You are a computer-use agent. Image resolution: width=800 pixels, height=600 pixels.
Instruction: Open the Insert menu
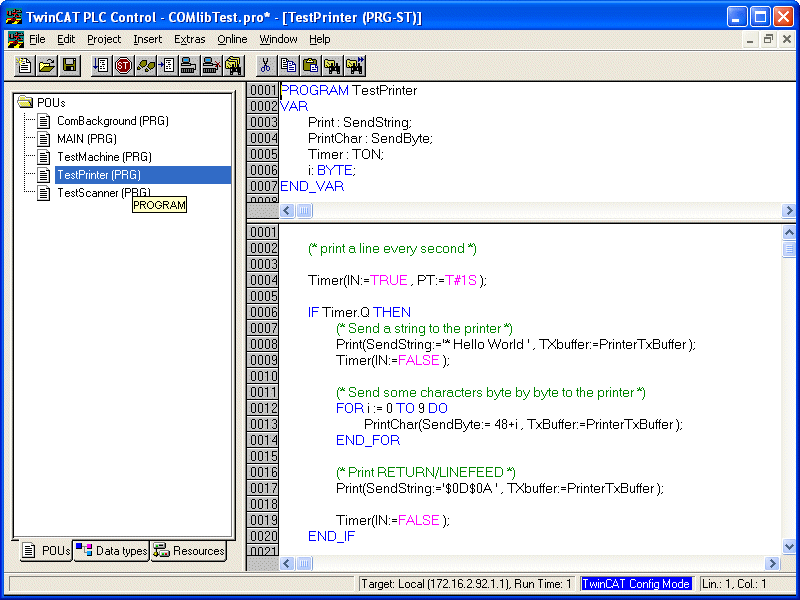coord(147,39)
